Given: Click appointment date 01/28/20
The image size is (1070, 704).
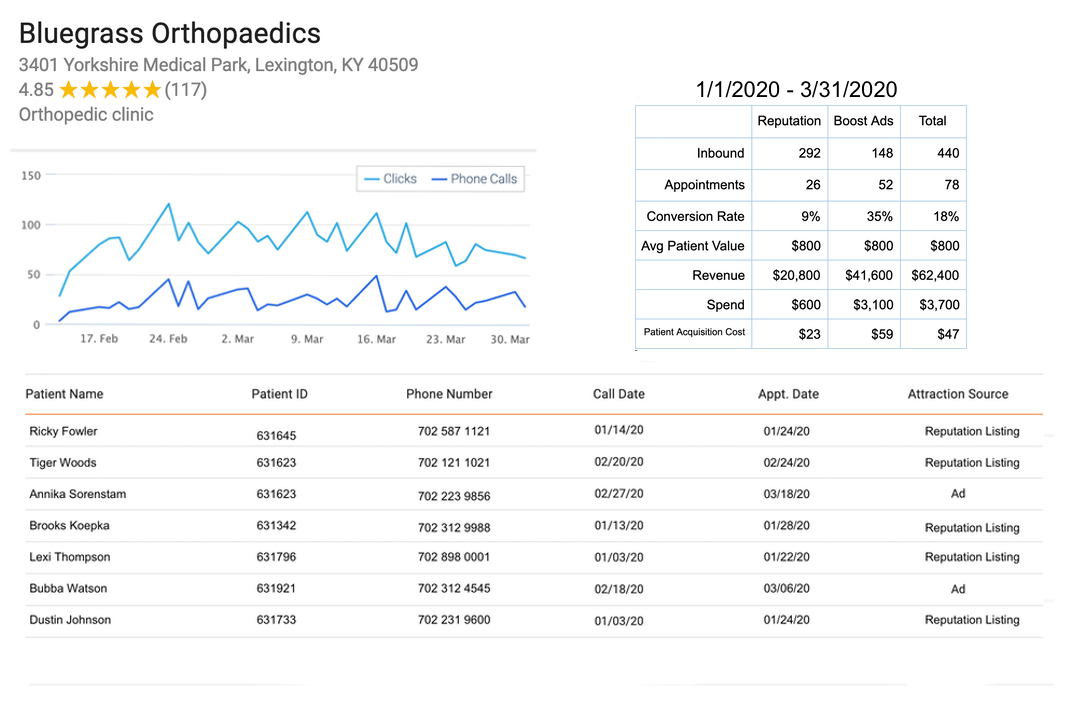Looking at the screenshot, I should pos(787,525).
